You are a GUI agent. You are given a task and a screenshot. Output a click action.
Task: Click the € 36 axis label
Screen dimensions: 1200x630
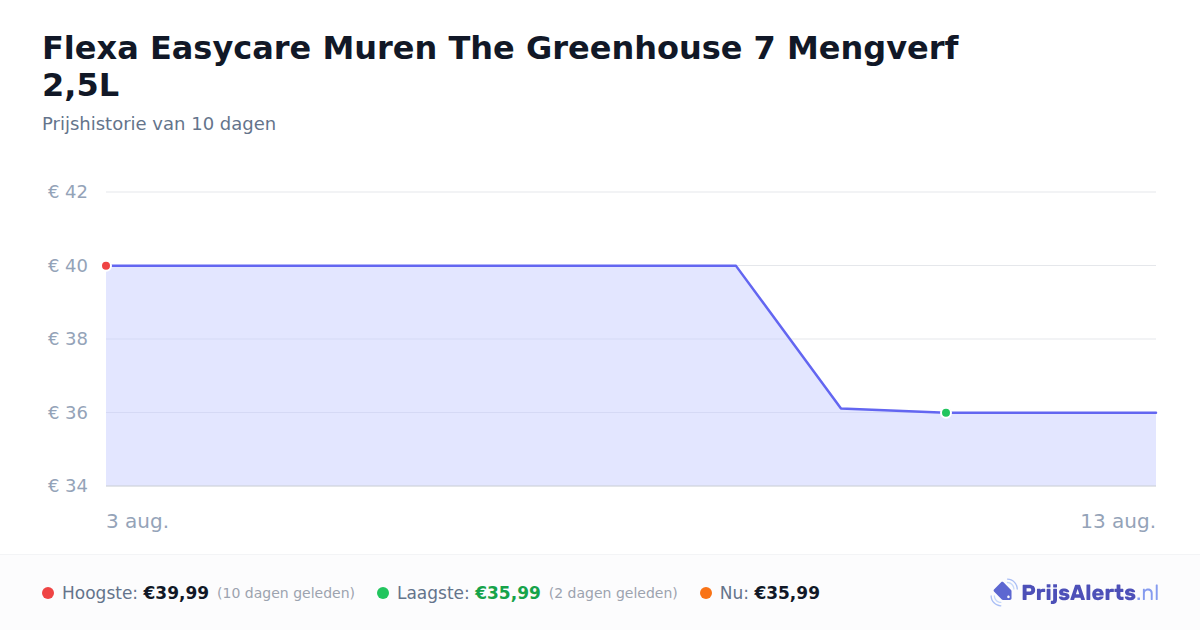pyautogui.click(x=68, y=413)
